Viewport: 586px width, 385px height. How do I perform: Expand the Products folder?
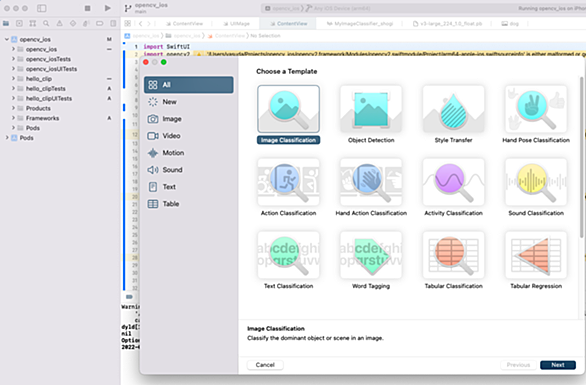(13, 108)
